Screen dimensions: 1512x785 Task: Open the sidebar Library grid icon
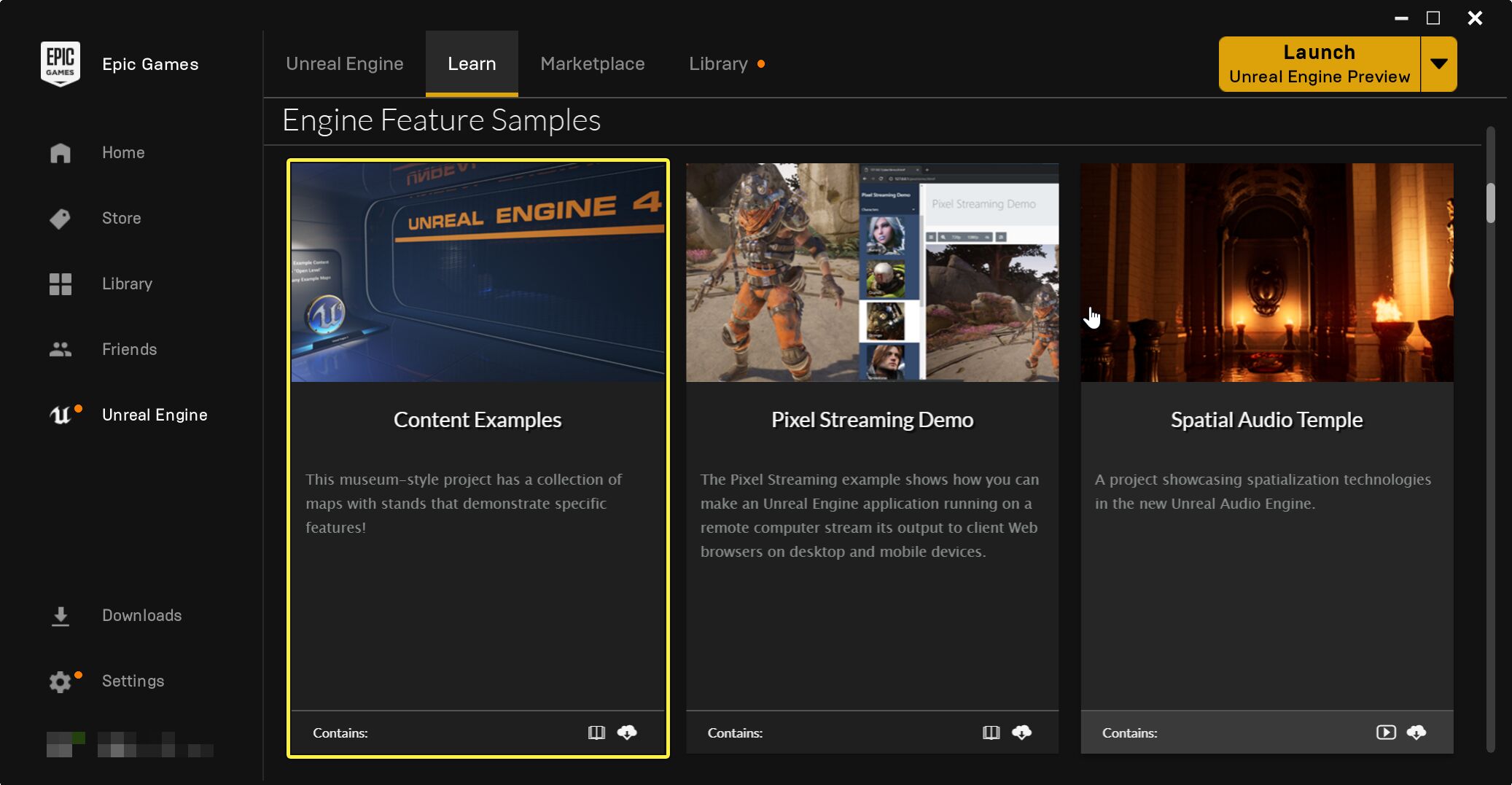(60, 284)
